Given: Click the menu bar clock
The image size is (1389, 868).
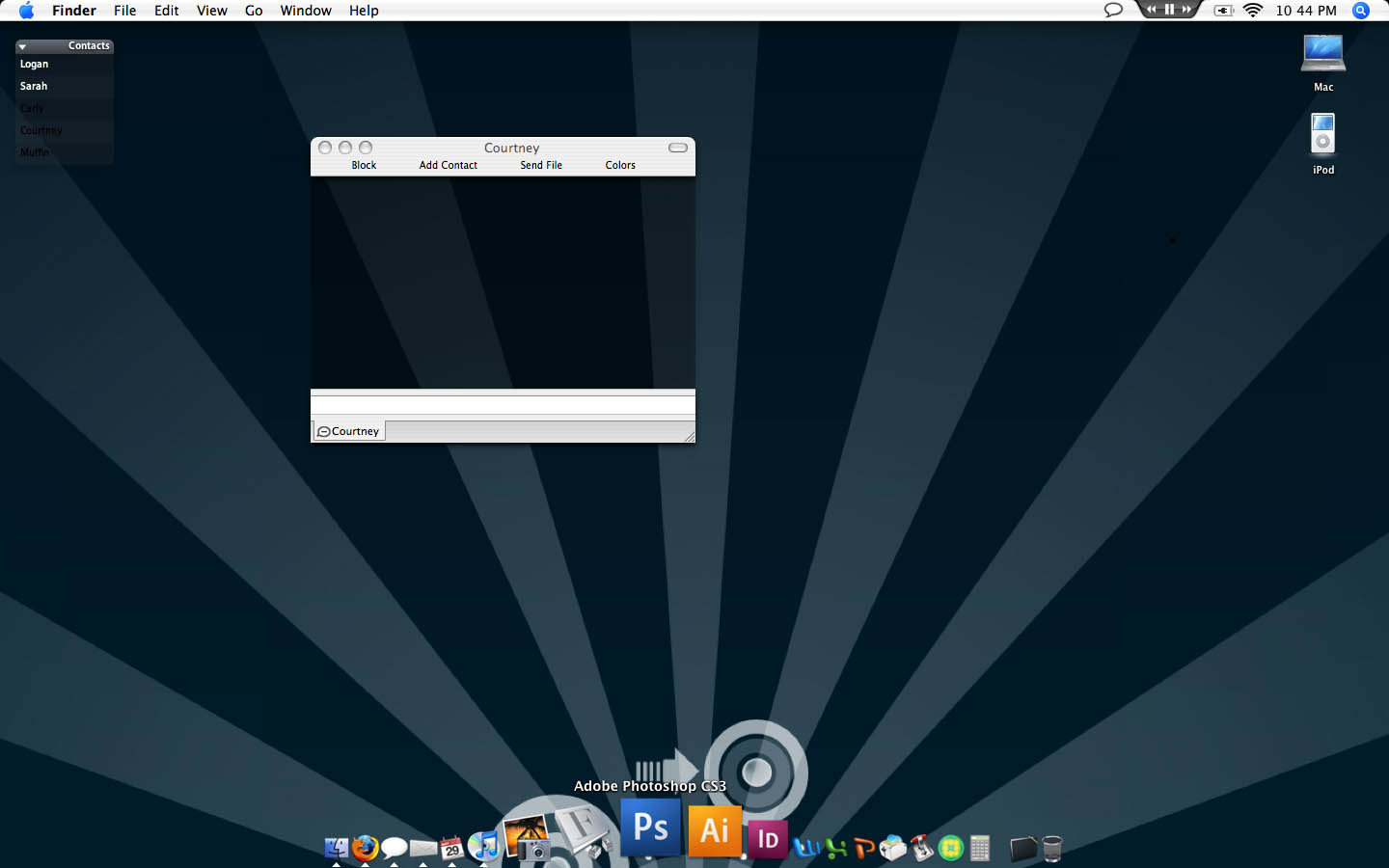Looking at the screenshot, I should [x=1306, y=11].
